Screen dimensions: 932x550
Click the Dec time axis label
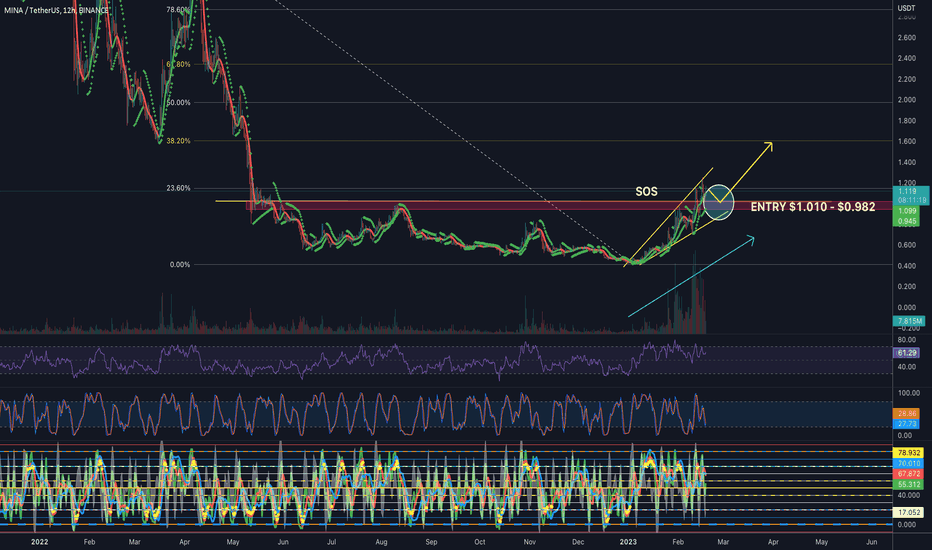pos(578,542)
